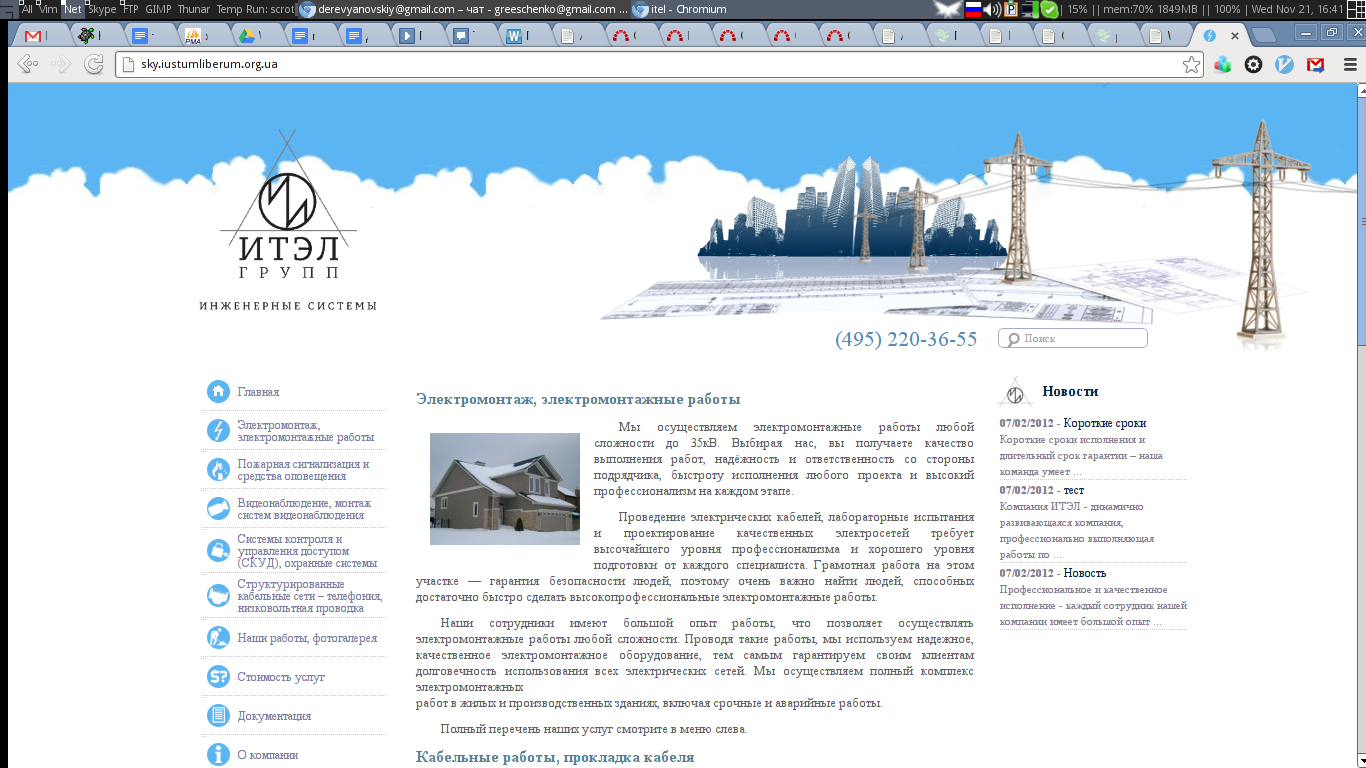Screen dimensions: 1366x768
Task: Switch to the Net workspace in the panel
Action: 72,8
